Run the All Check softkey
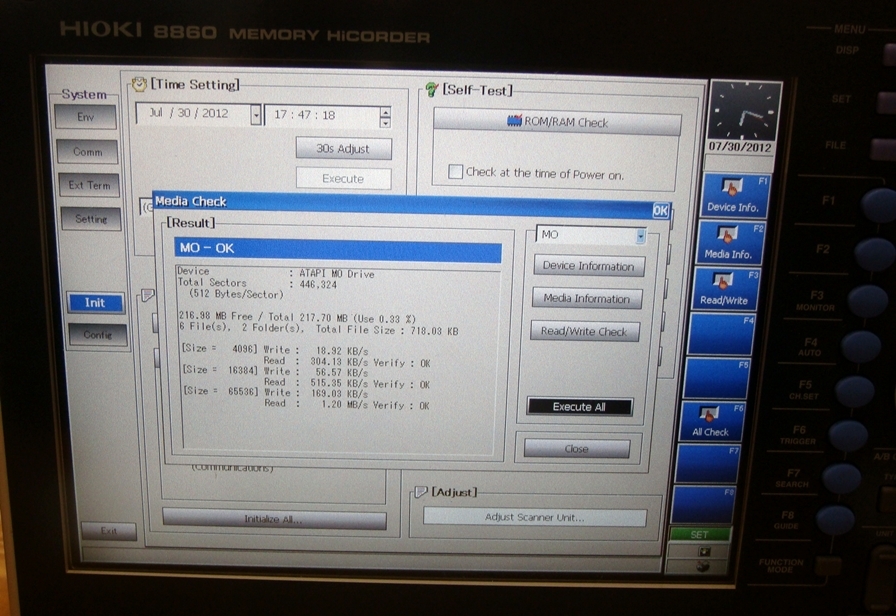This screenshot has height=616, width=896. [x=710, y=422]
